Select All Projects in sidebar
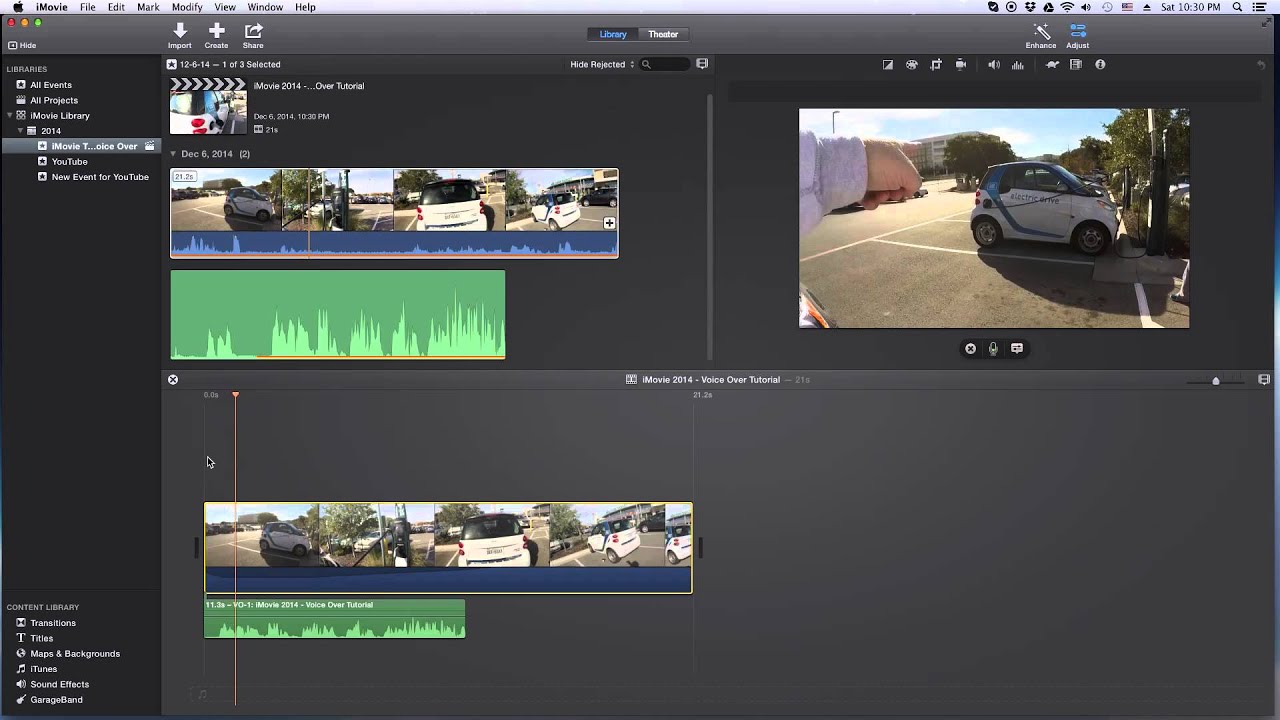Image resolution: width=1280 pixels, height=720 pixels. (54, 100)
